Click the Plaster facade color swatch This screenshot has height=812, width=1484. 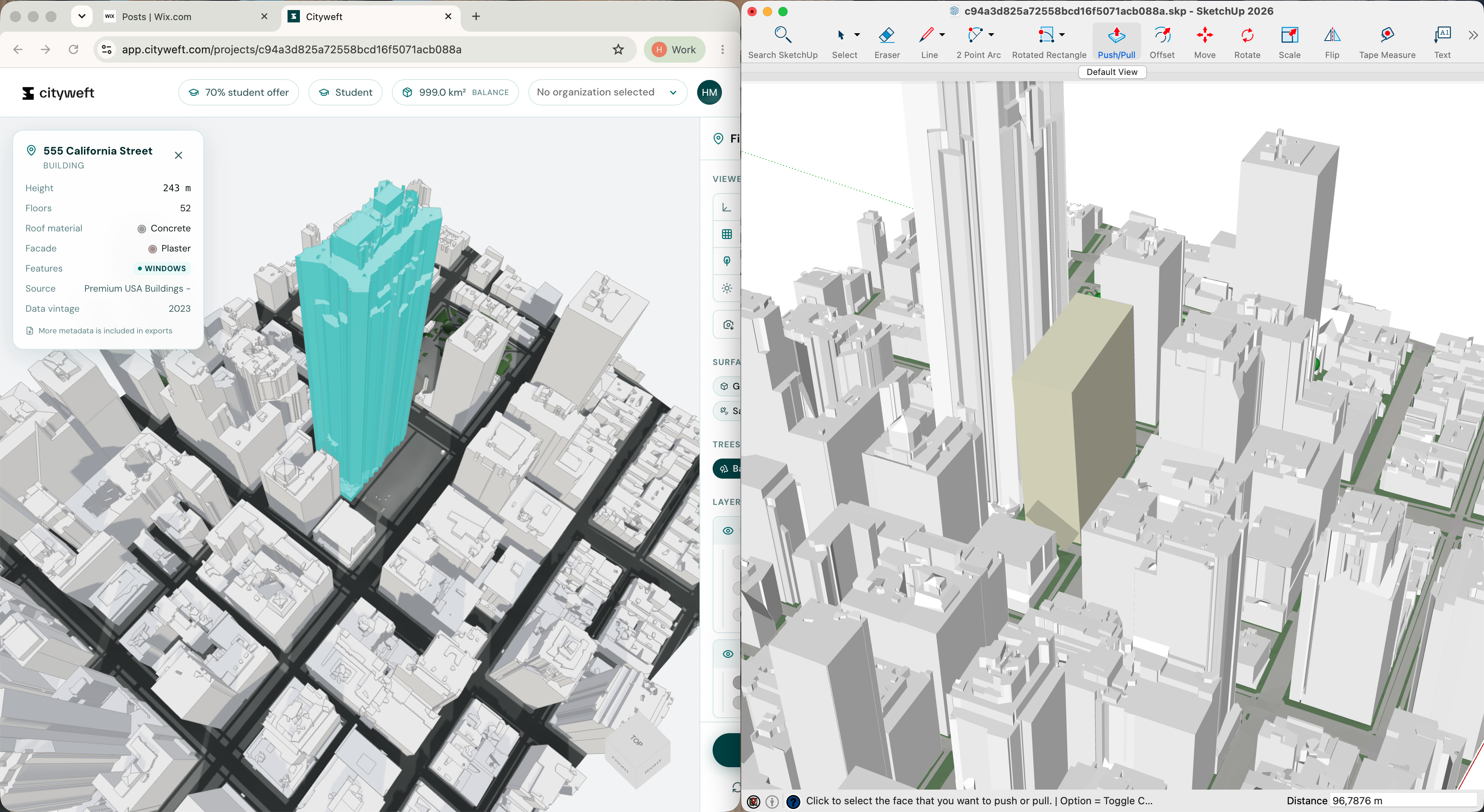153,249
